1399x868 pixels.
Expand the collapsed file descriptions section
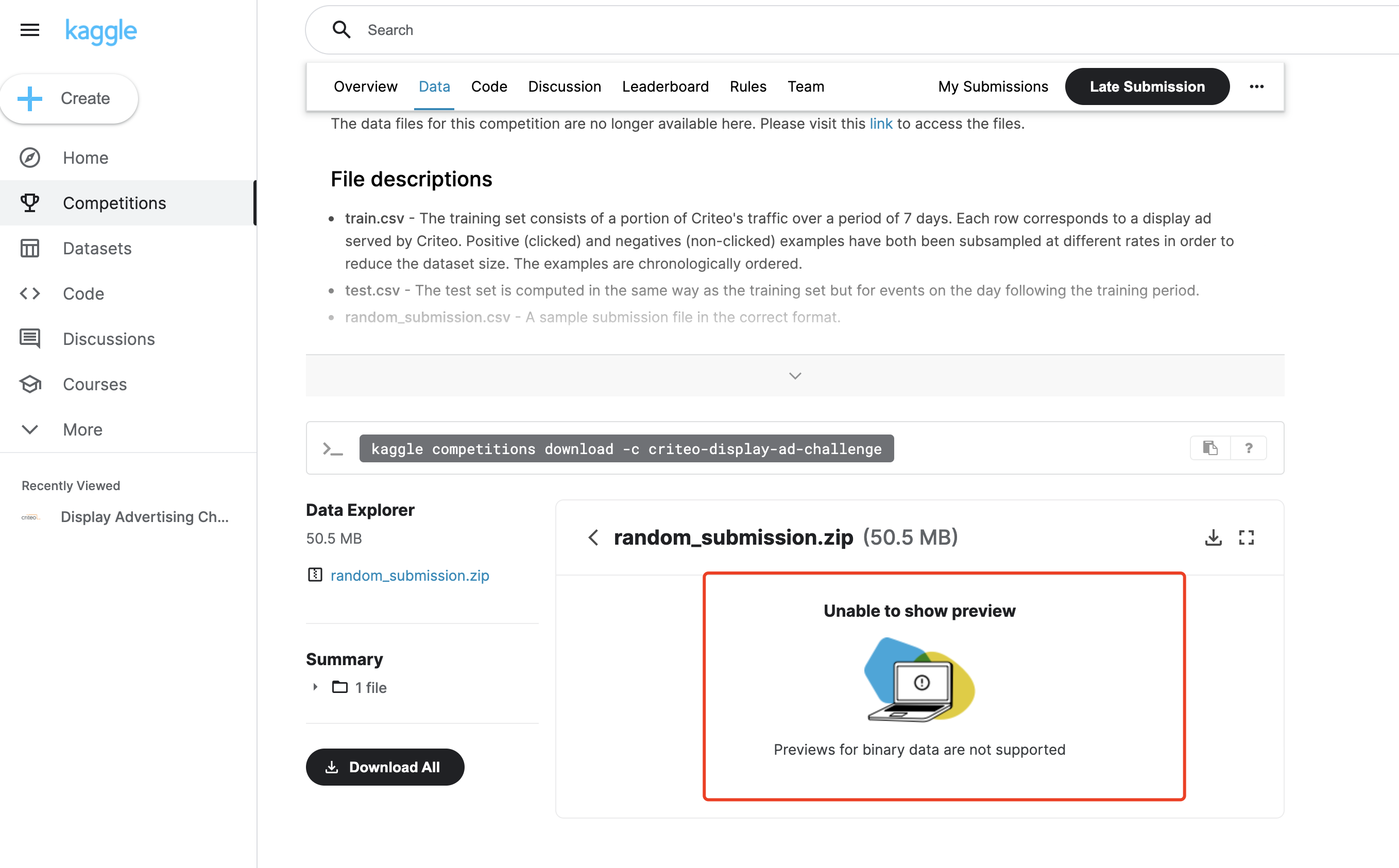(795, 375)
